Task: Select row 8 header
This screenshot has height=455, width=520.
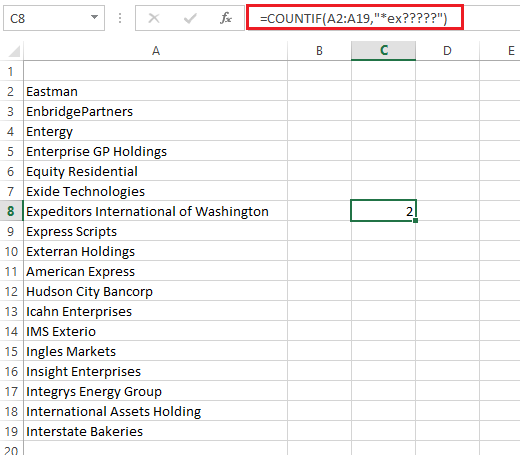Action: pos(11,211)
